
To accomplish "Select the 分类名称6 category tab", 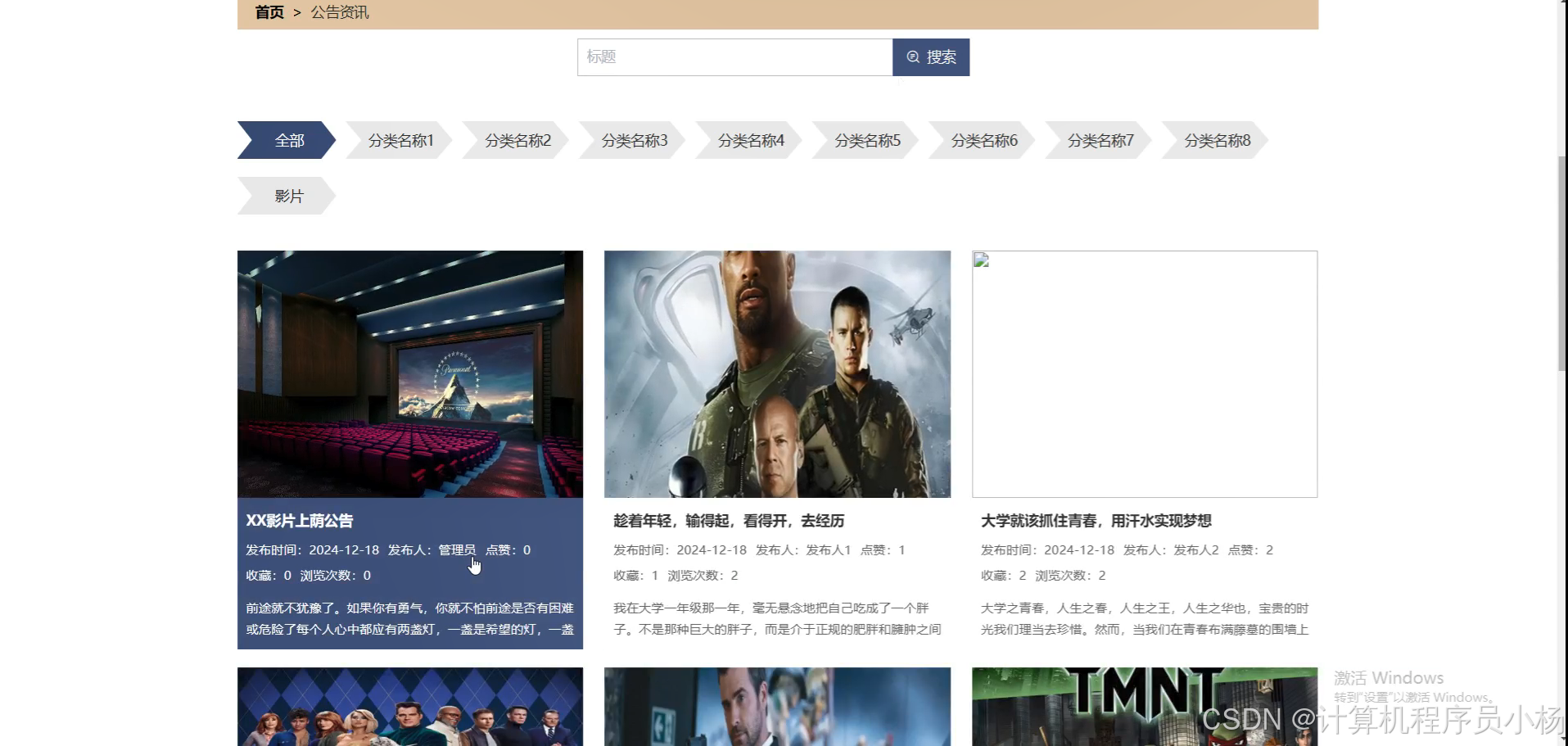I will (x=983, y=140).
